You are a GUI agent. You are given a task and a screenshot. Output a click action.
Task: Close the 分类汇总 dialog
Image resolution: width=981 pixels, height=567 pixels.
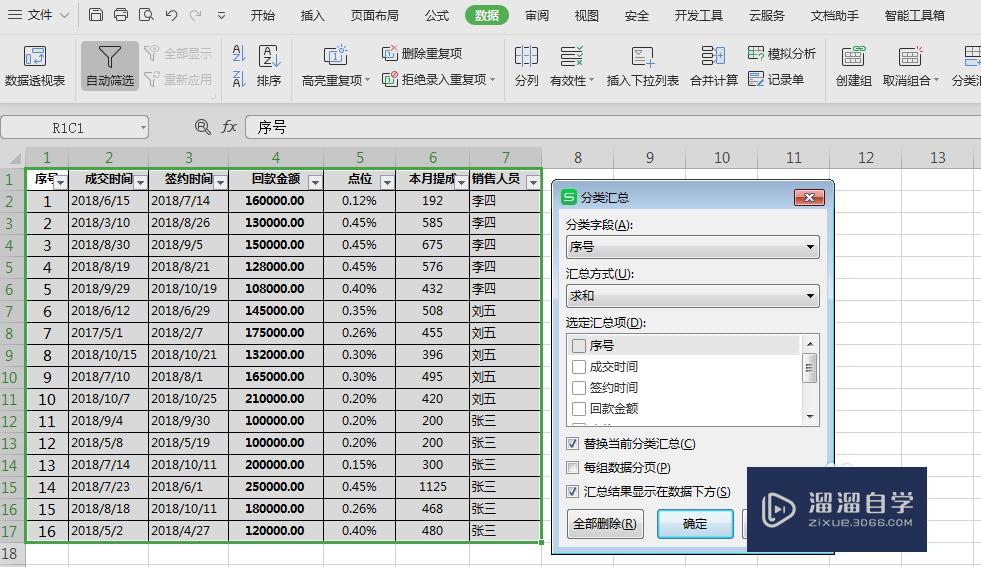[x=809, y=198]
